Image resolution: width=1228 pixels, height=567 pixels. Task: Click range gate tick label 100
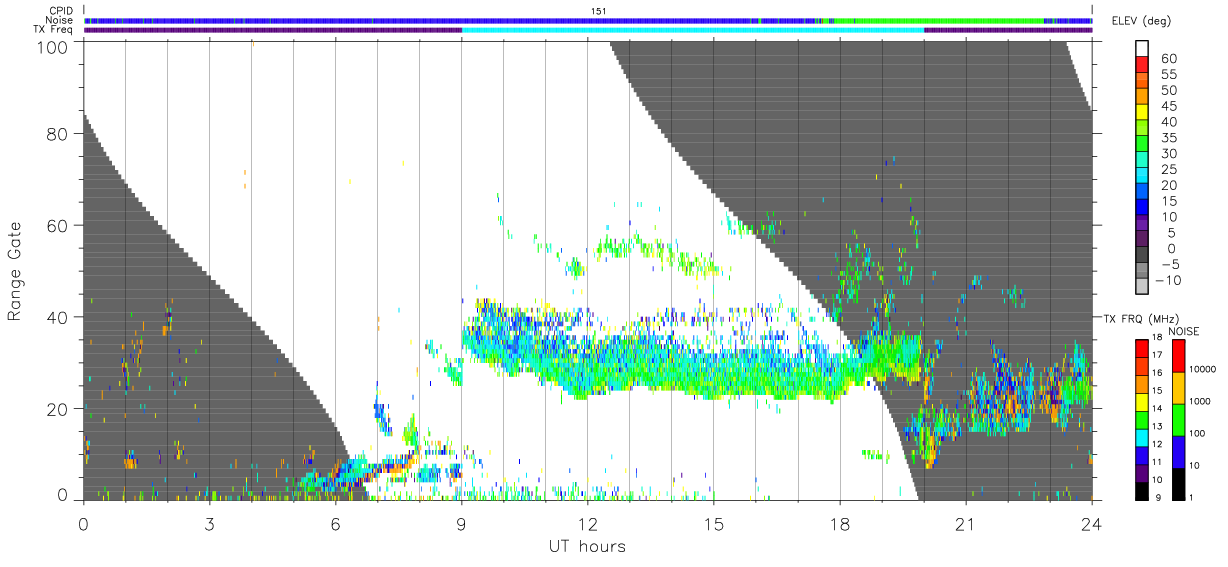(x=53, y=47)
